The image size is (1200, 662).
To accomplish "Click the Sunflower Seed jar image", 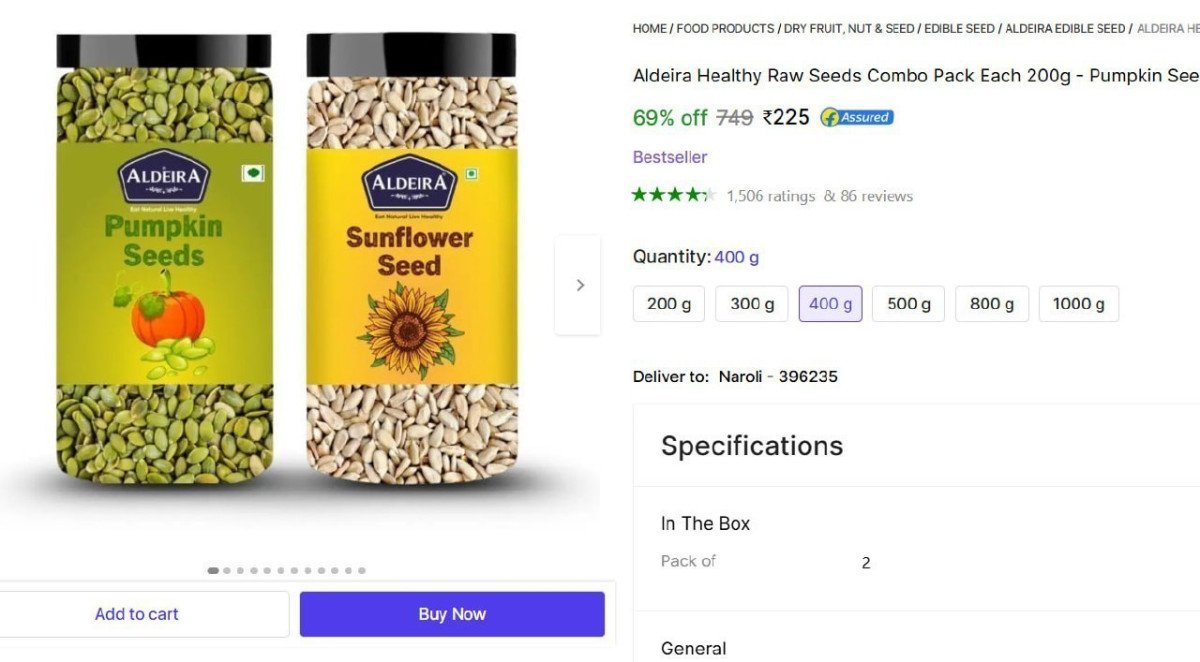I will 411,258.
